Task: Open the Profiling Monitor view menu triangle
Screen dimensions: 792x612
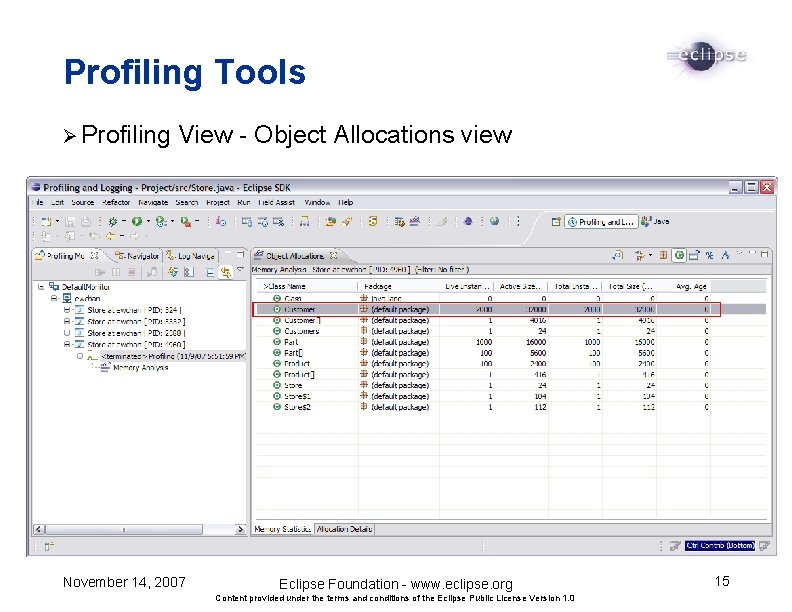Action: pyautogui.click(x=240, y=271)
